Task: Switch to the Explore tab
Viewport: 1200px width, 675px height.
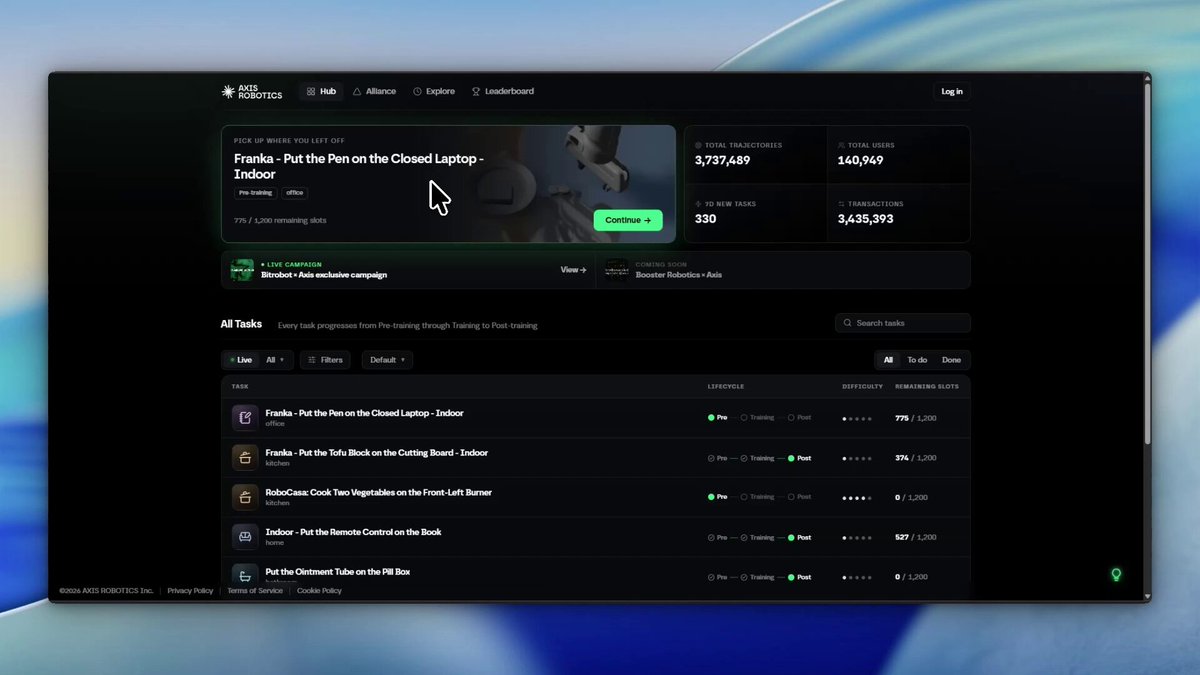Action: 434,91
